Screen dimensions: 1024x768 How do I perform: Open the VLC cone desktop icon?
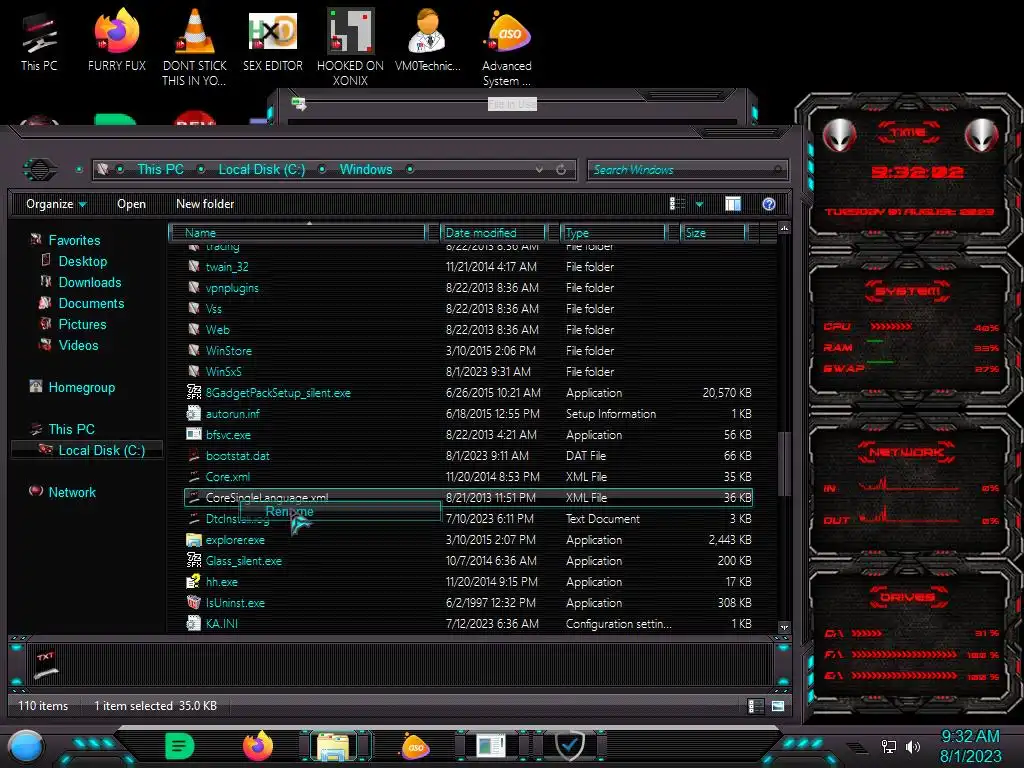tap(194, 47)
